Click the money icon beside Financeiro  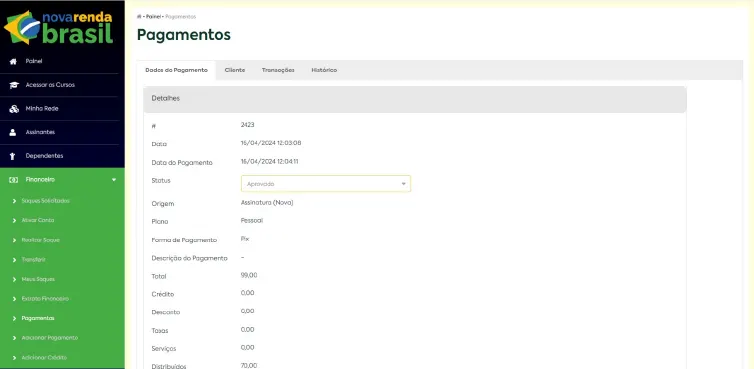tap(13, 179)
